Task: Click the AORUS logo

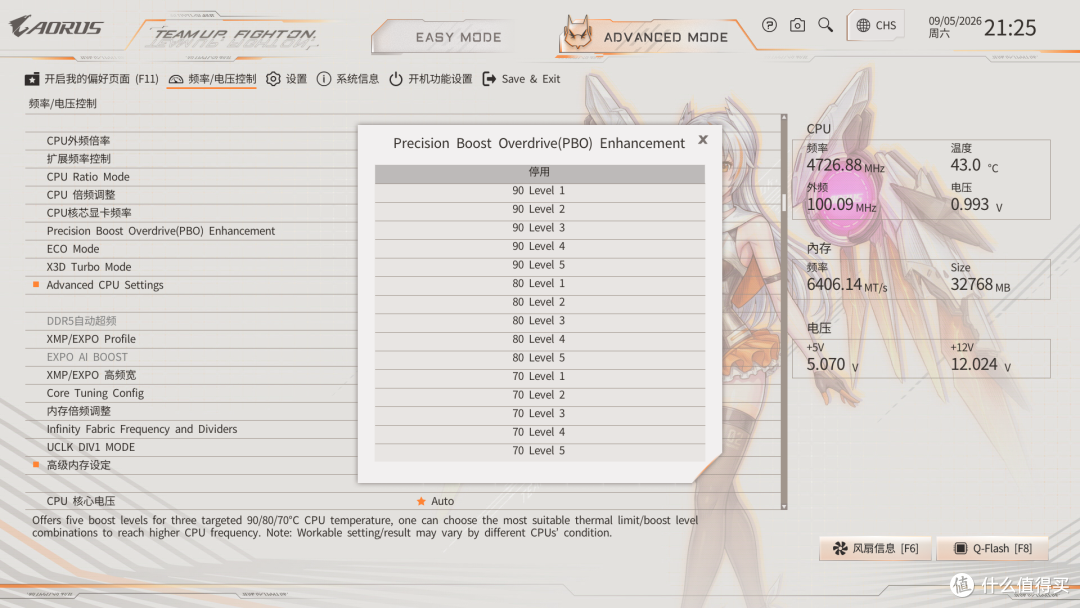Action: coord(56,27)
